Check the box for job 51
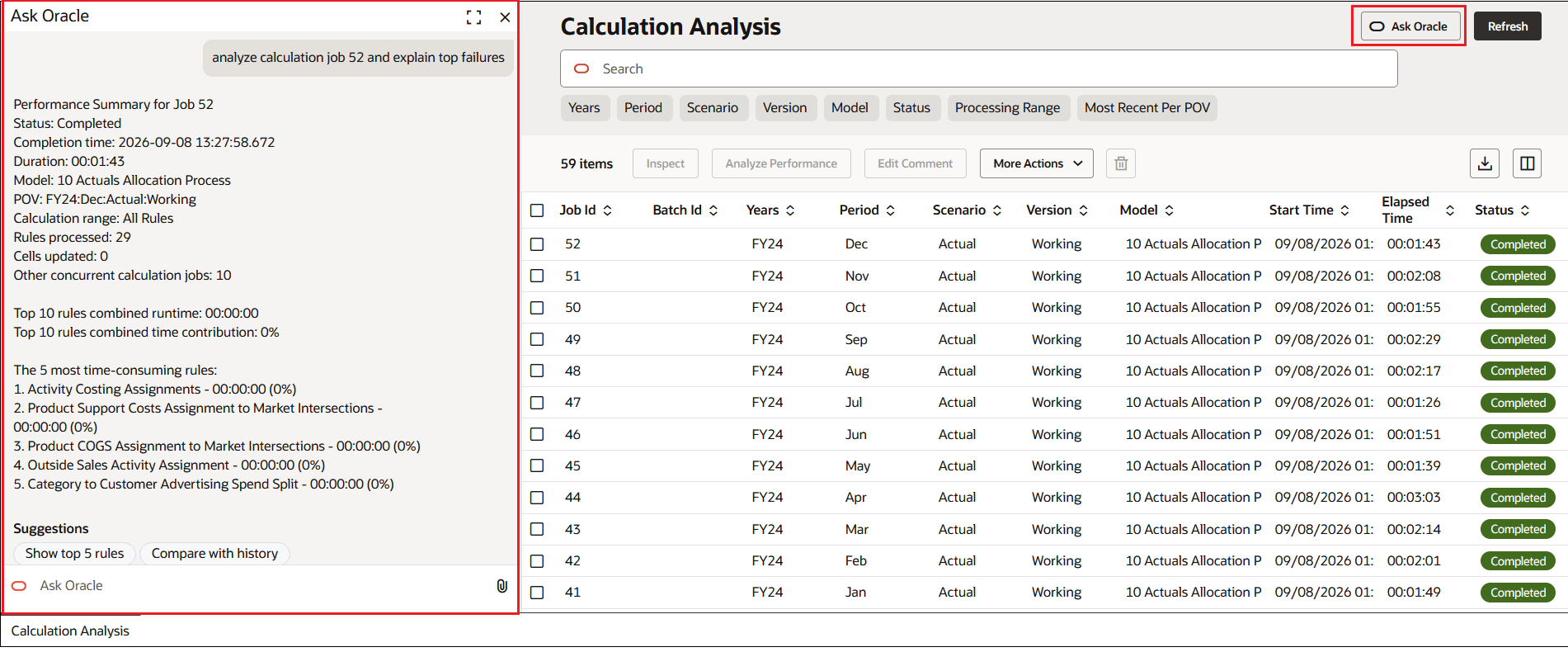Image resolution: width=1568 pixels, height=652 pixels. [537, 276]
